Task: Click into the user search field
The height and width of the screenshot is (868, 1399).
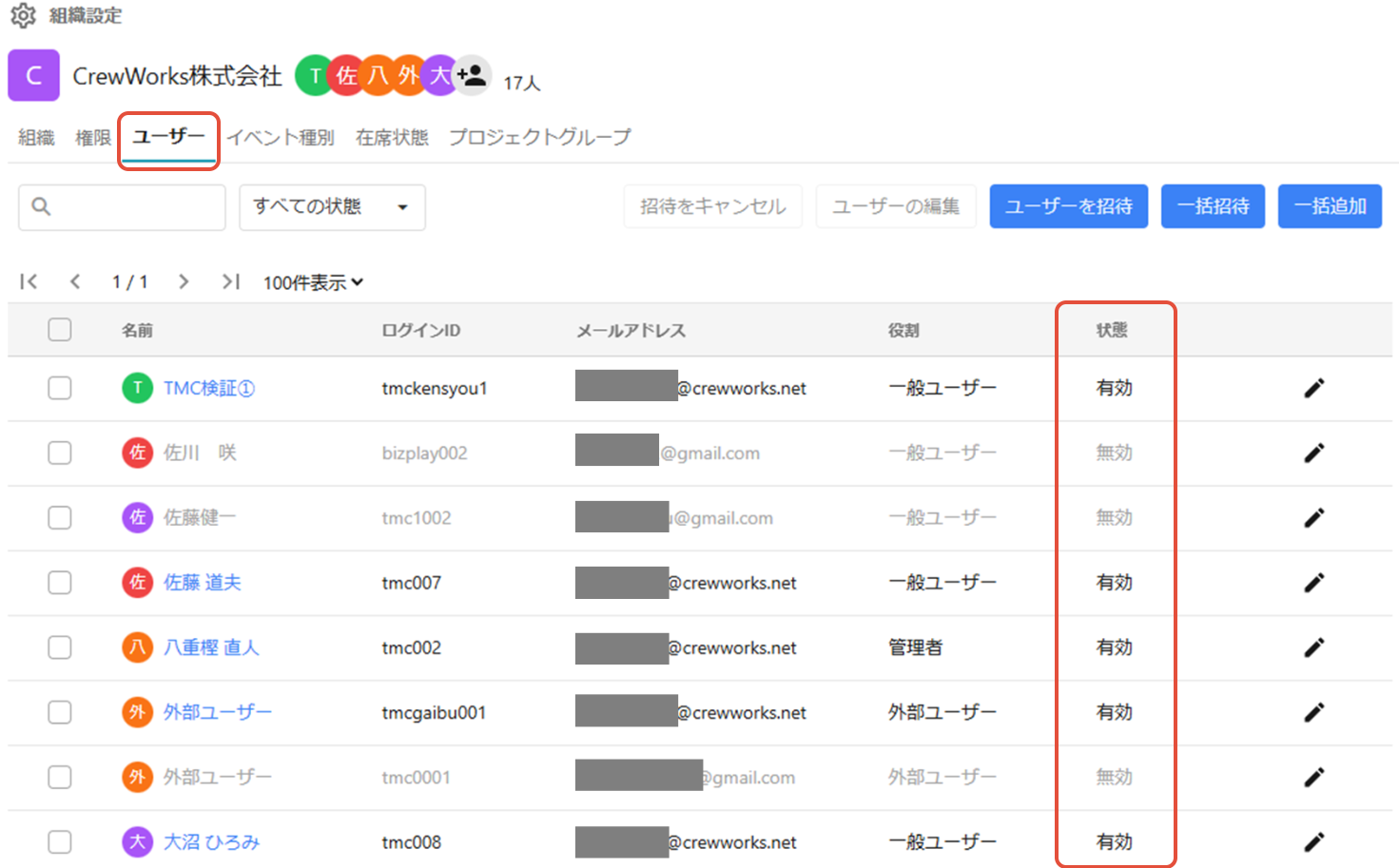Action: [122, 207]
